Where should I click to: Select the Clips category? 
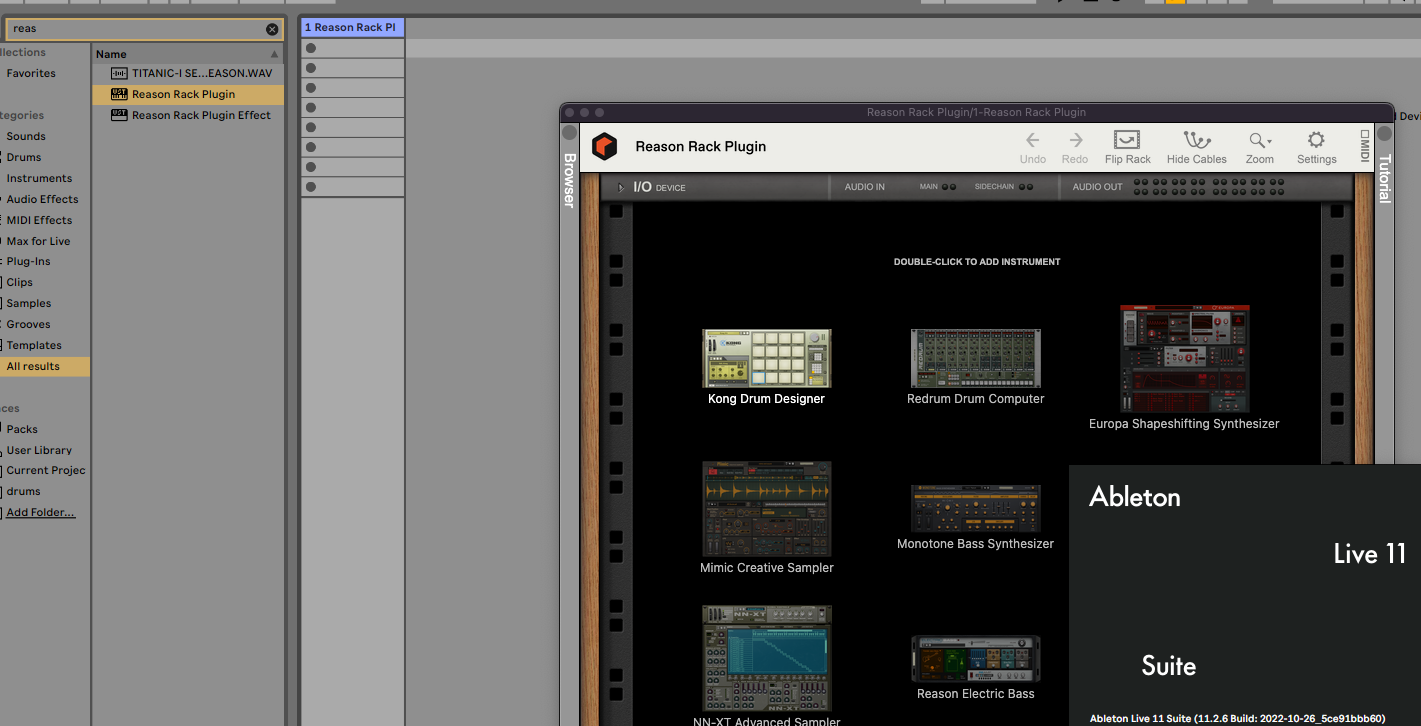click(x=20, y=282)
